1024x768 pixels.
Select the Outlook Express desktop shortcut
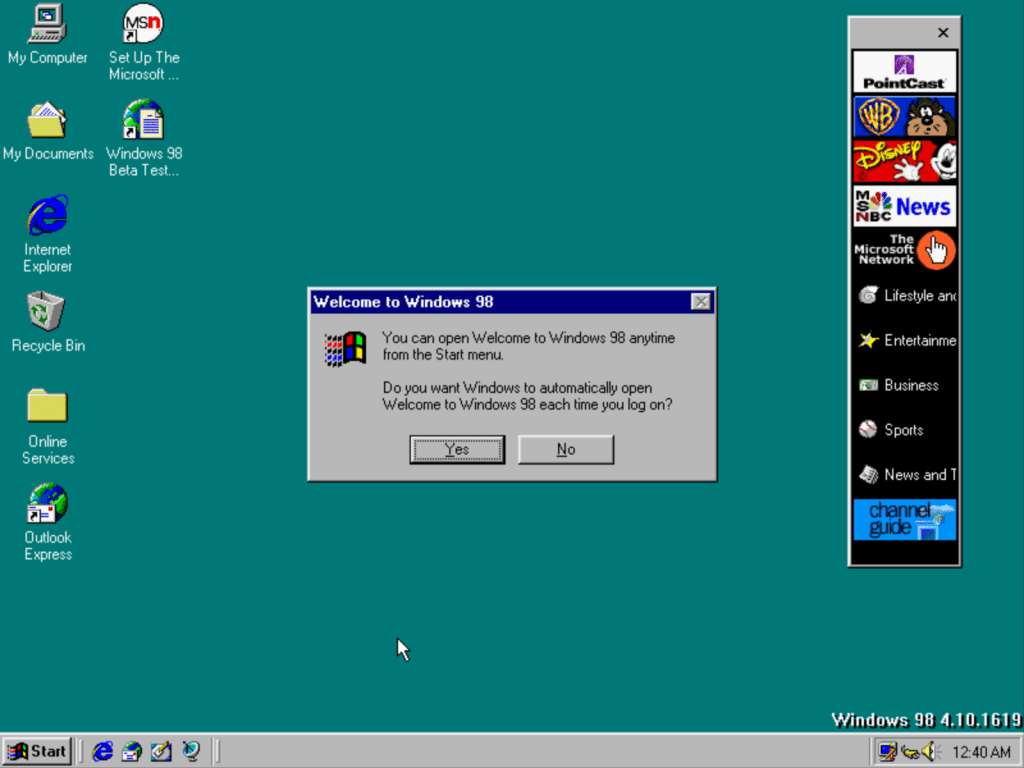(x=47, y=504)
